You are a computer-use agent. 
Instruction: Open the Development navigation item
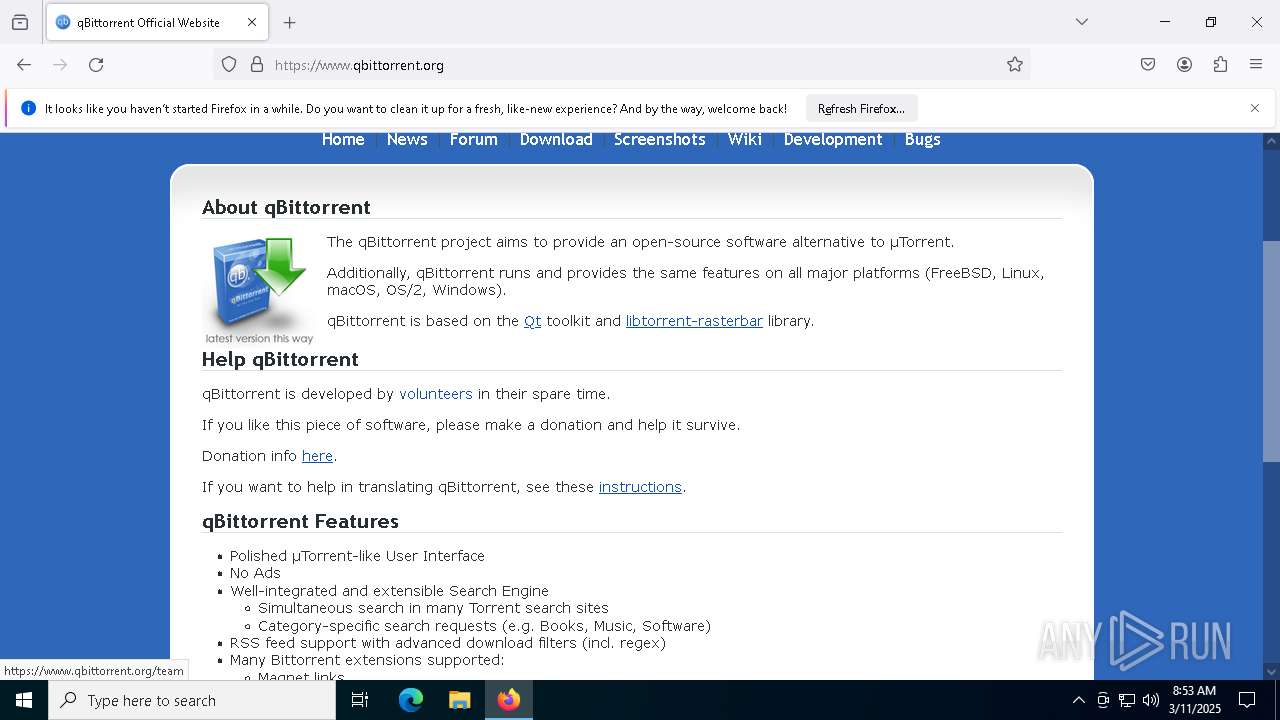(x=833, y=140)
